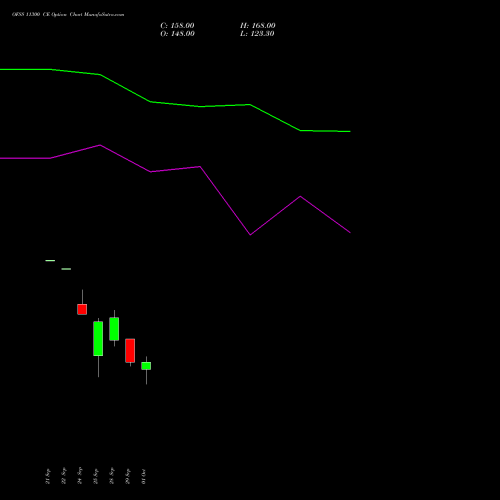
Task: Click the '25 Sep' date axis label
Action: coord(96,476)
